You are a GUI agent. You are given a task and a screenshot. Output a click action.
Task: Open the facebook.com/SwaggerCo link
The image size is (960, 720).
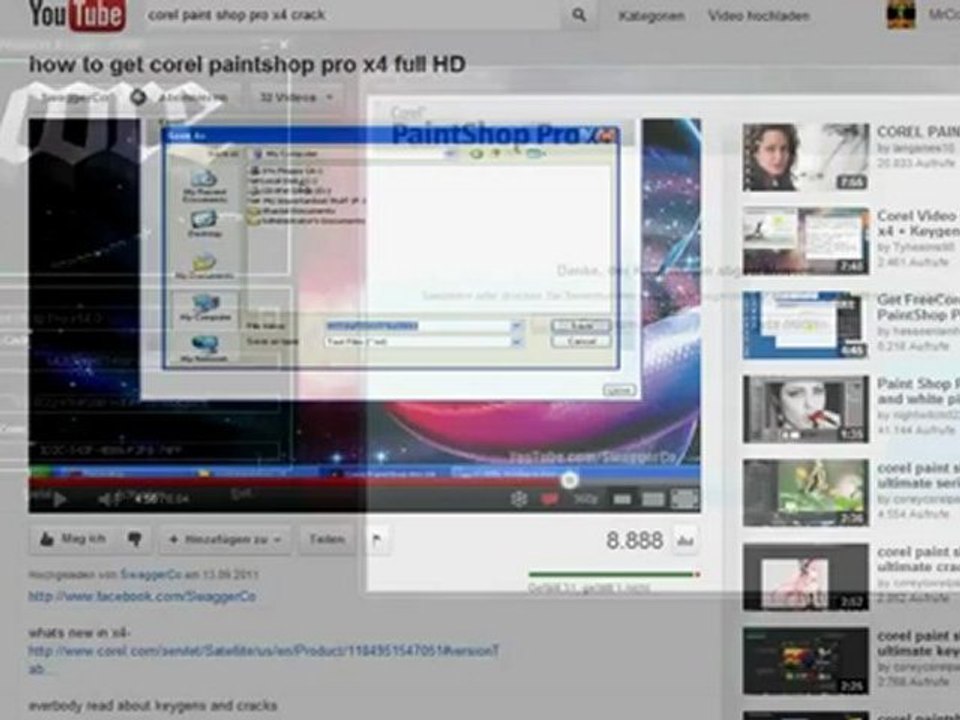[x=142, y=596]
